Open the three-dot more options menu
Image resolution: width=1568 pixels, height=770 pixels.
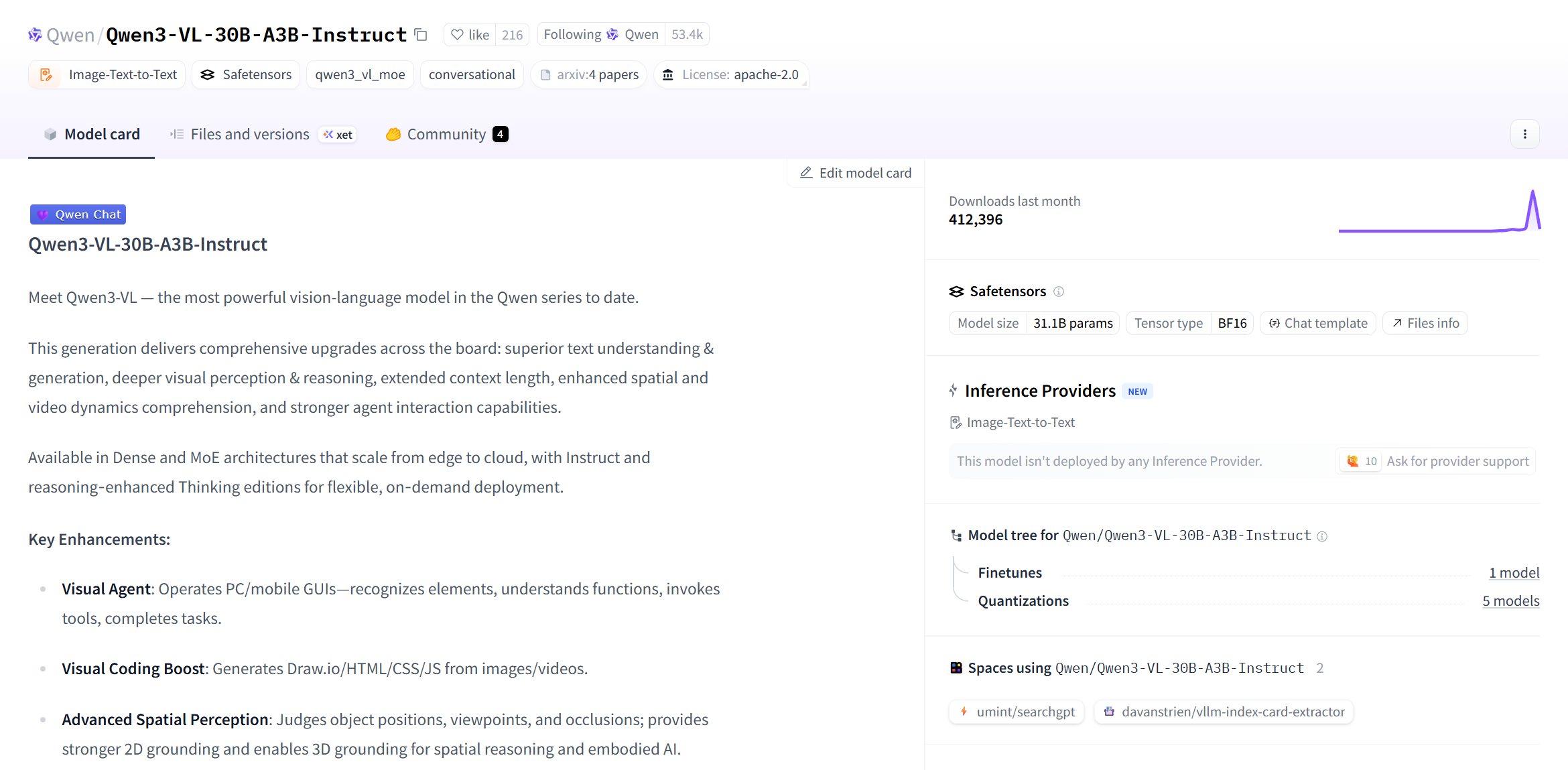pos(1524,134)
